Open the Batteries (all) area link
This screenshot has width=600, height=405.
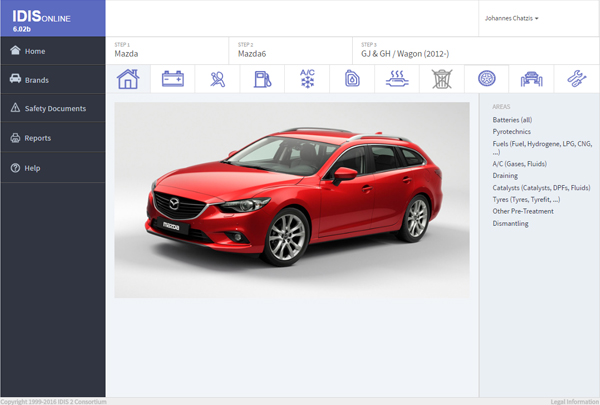(512, 120)
